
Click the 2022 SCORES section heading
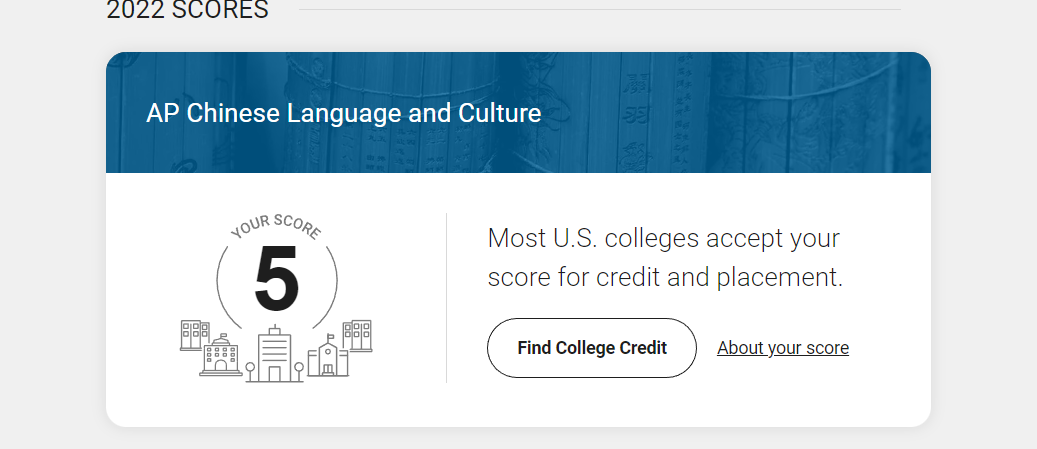(187, 10)
